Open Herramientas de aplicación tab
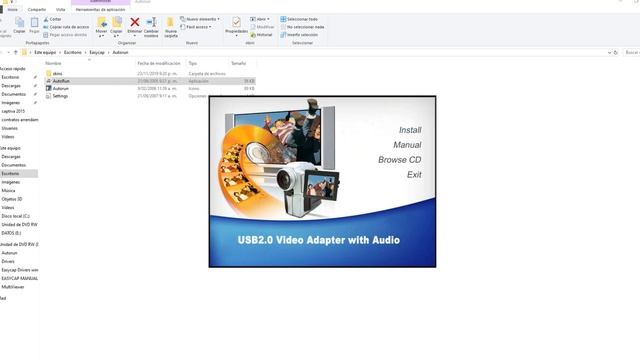Image resolution: width=640 pixels, height=360 pixels. click(x=100, y=9)
